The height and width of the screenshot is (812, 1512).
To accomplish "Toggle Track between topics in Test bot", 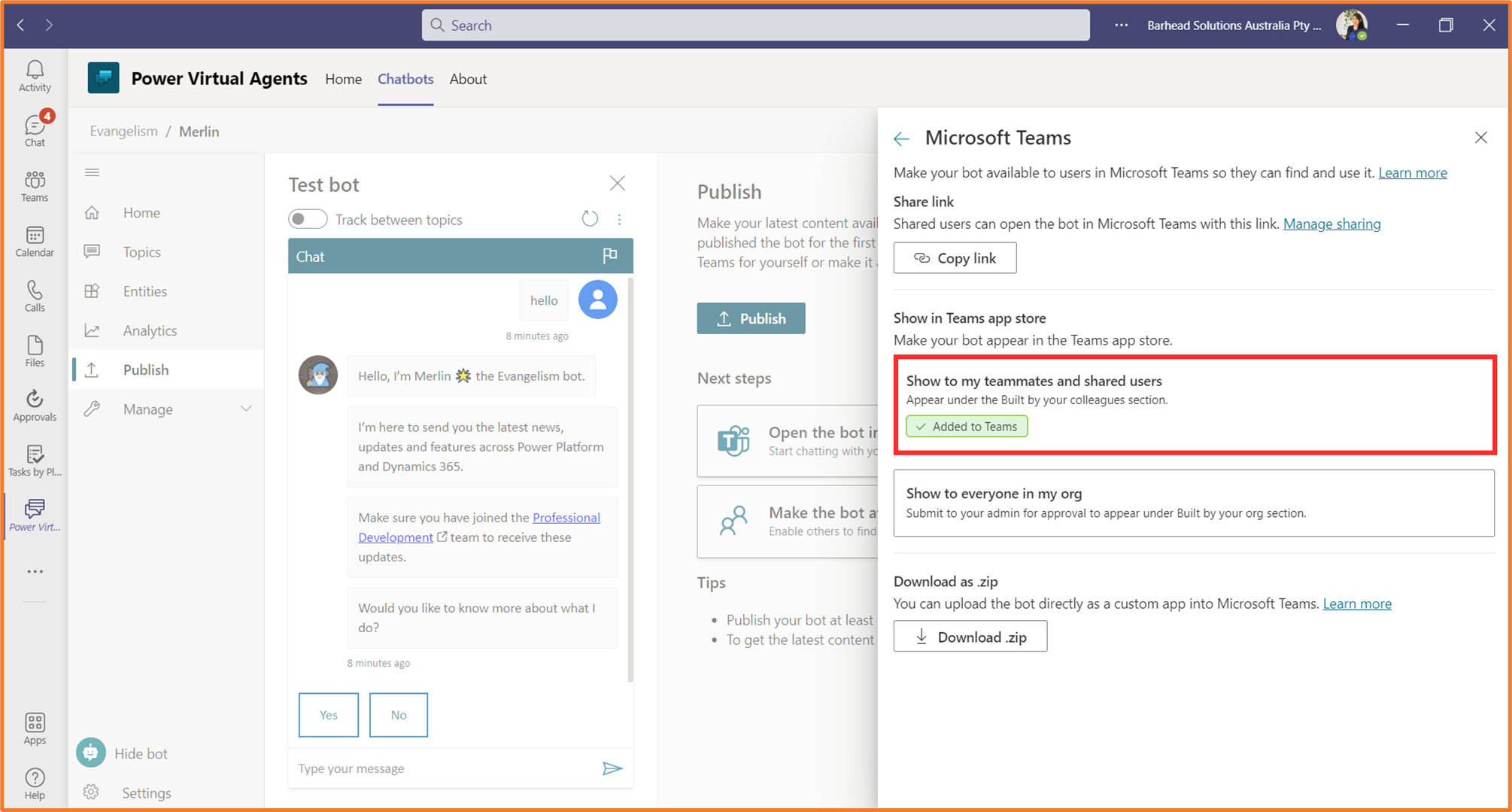I will click(x=307, y=218).
